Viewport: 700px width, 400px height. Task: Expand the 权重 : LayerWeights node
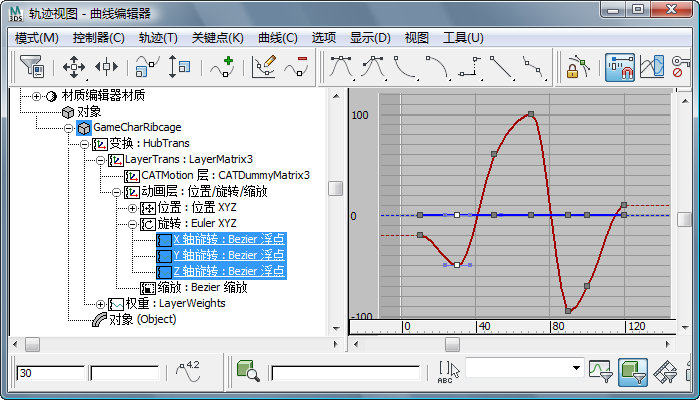click(100, 304)
